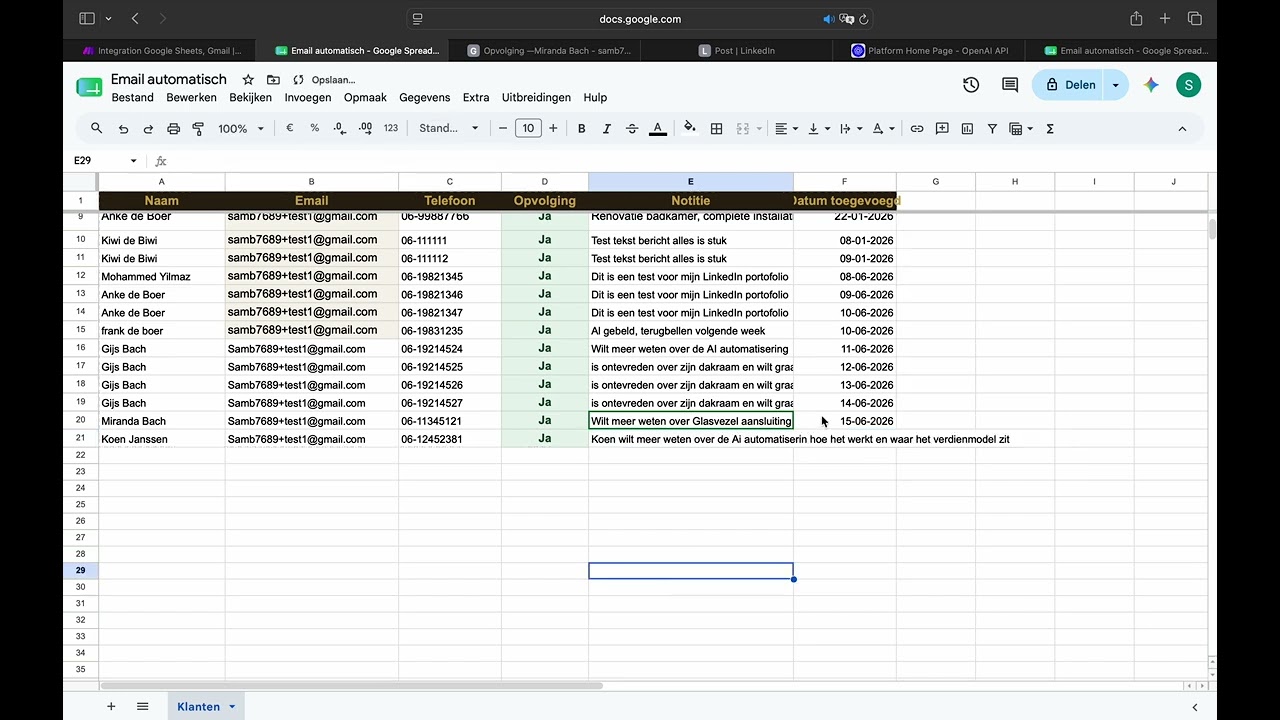Collapse the menus with toolbar chevron

1182,128
